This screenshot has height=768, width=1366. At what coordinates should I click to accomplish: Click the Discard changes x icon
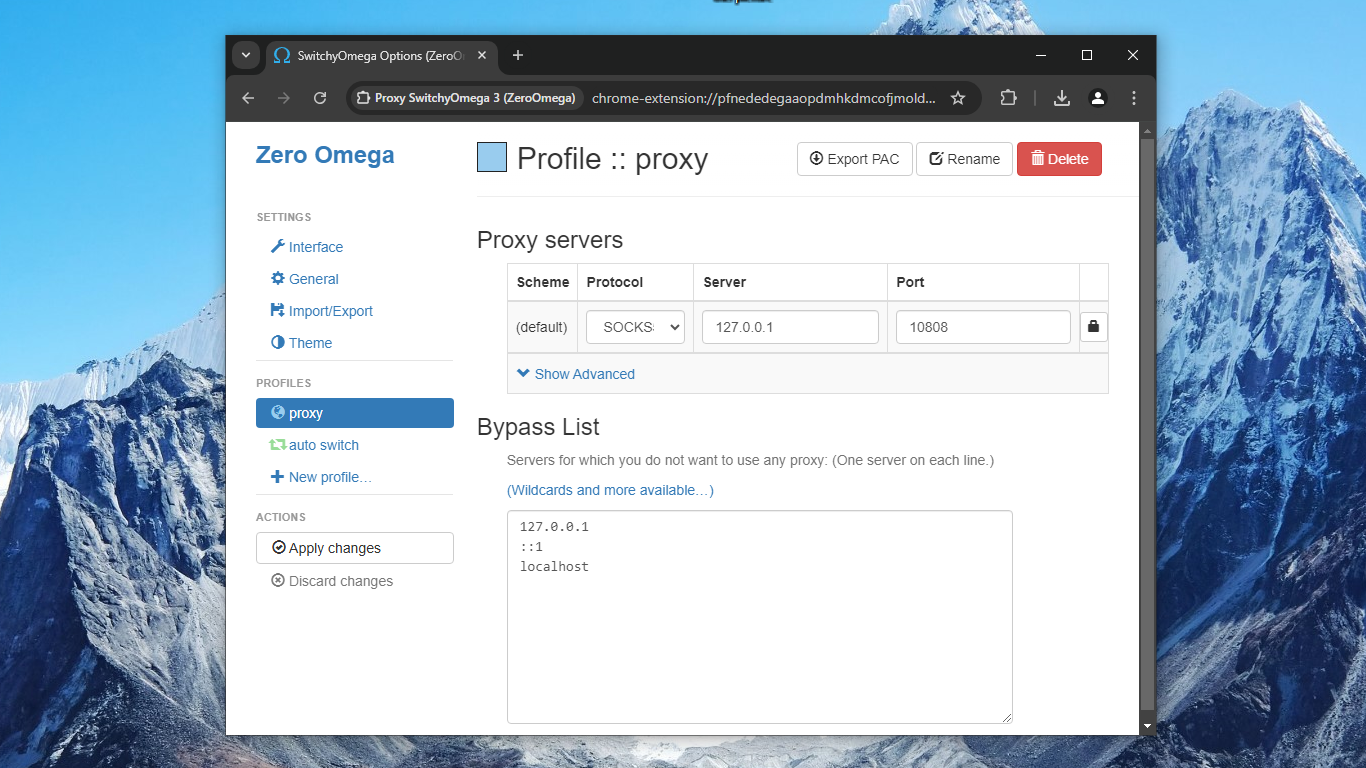[x=278, y=581]
